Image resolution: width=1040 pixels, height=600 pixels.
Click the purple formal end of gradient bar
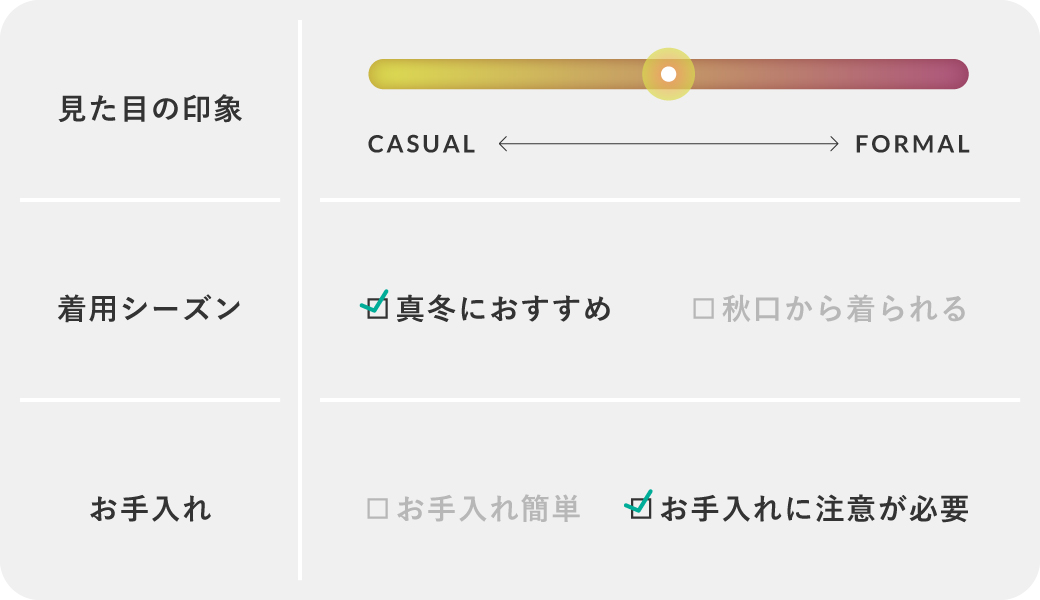[952, 74]
